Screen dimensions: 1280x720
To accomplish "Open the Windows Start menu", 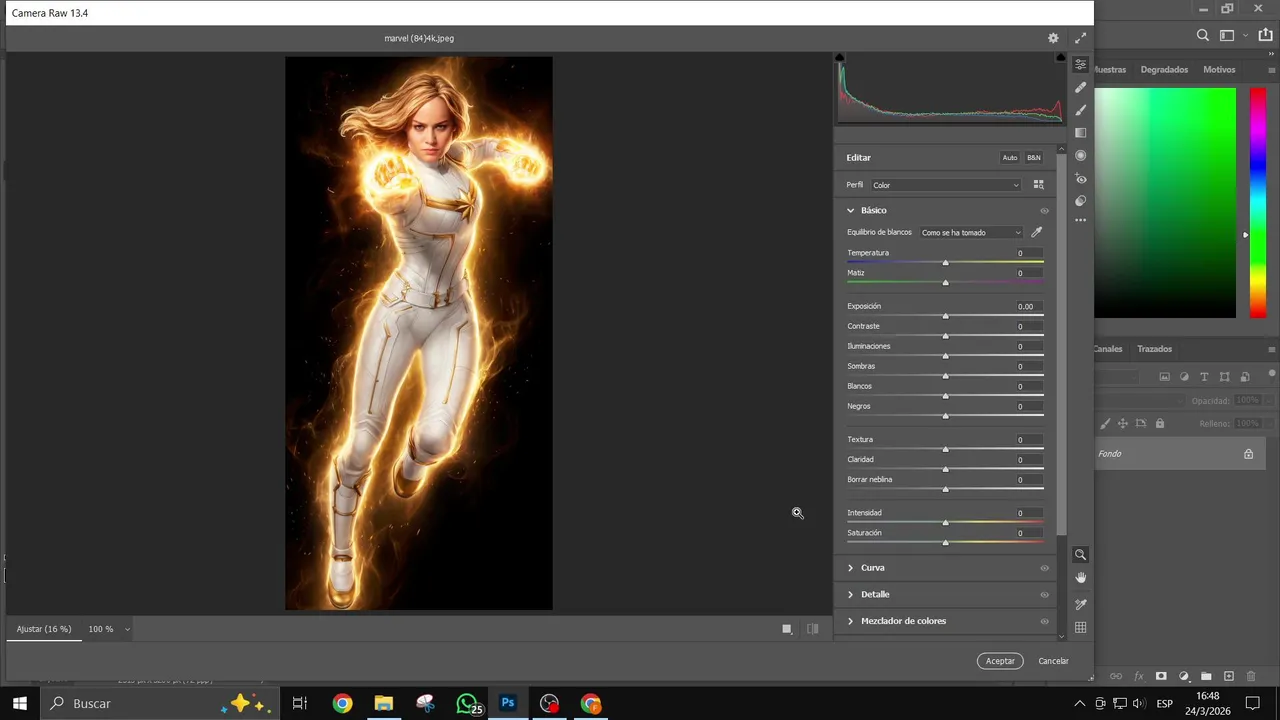I will pos(20,703).
